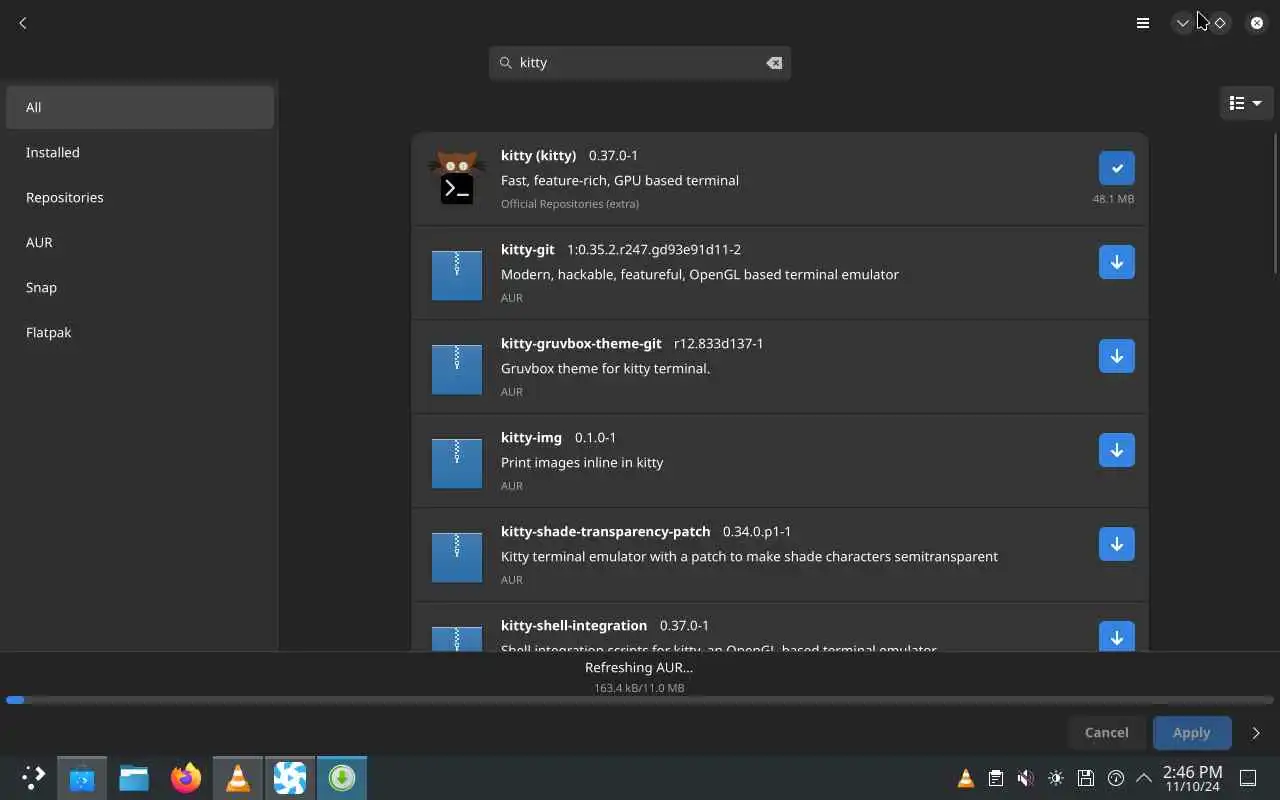The image size is (1280, 800).
Task: Mark kitty-git for installation
Action: pyautogui.click(x=1116, y=262)
